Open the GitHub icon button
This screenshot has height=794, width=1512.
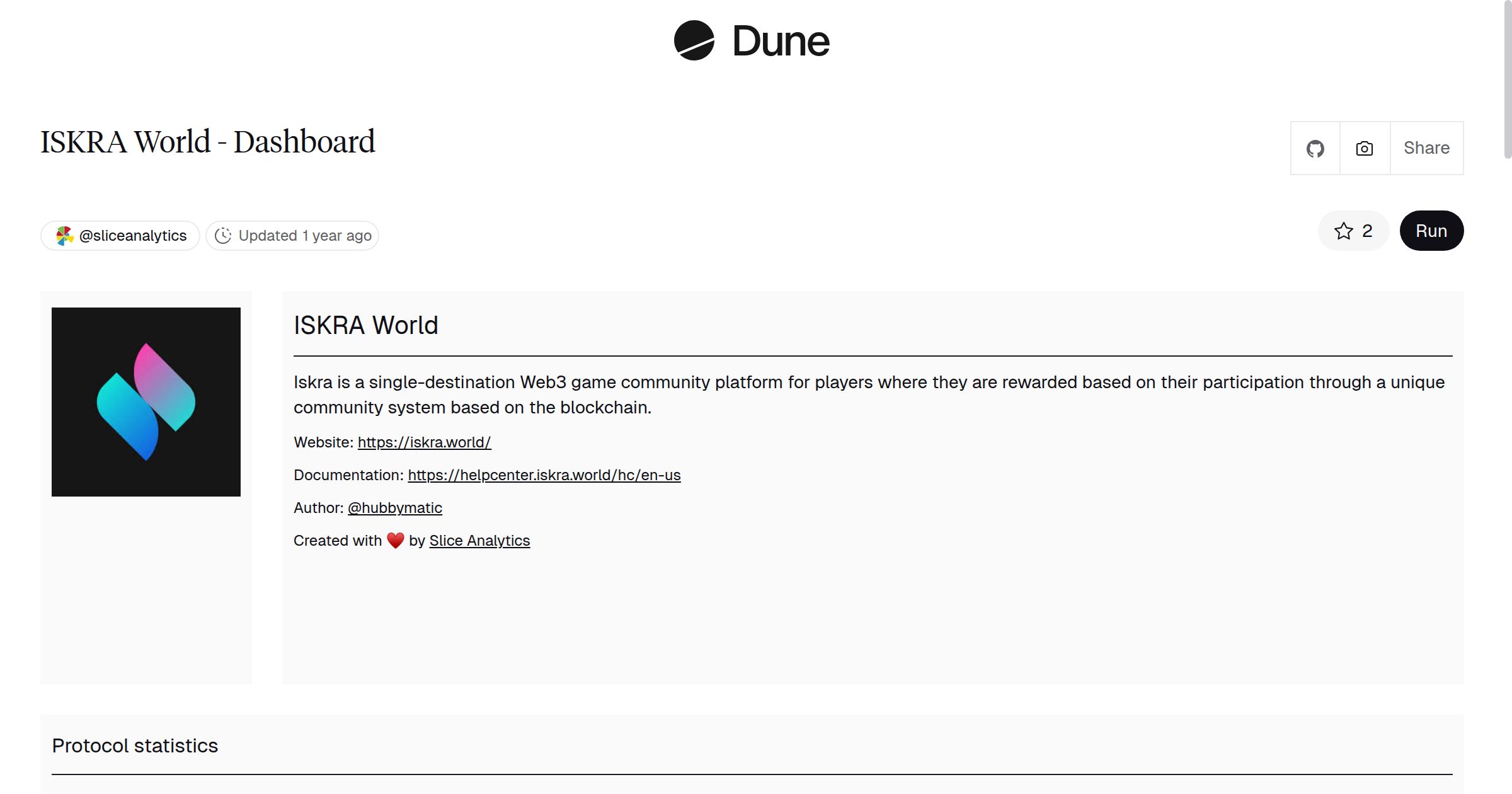click(x=1315, y=149)
